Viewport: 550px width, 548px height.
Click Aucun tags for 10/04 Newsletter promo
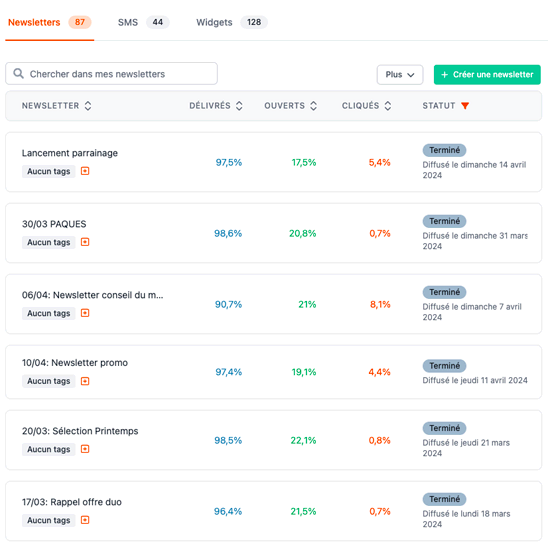49,381
